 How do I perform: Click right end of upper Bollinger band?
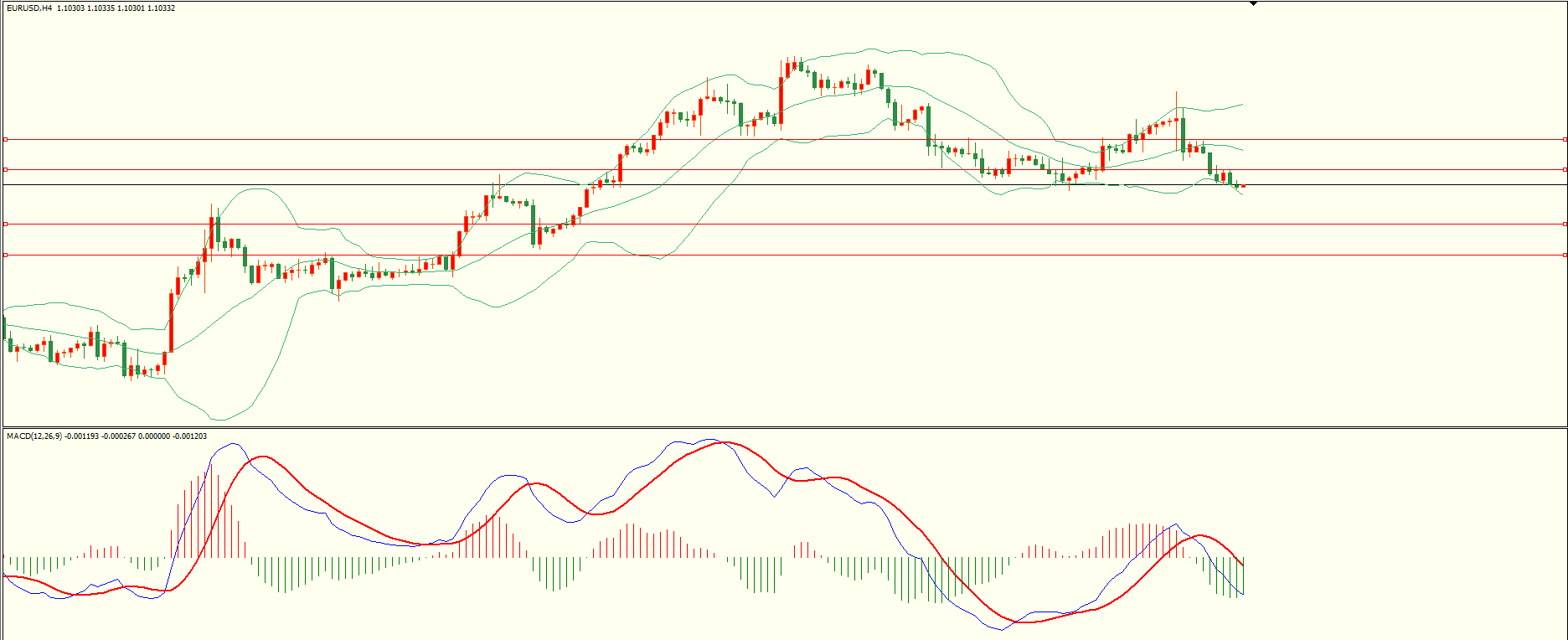pyautogui.click(x=1241, y=105)
